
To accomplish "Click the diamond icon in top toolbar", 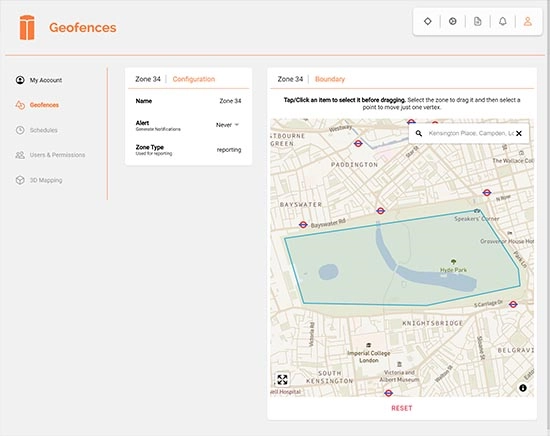I will [x=428, y=21].
